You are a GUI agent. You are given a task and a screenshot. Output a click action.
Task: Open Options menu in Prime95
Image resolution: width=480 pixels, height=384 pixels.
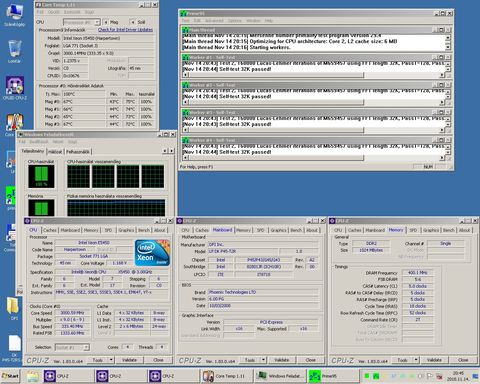pos(235,21)
